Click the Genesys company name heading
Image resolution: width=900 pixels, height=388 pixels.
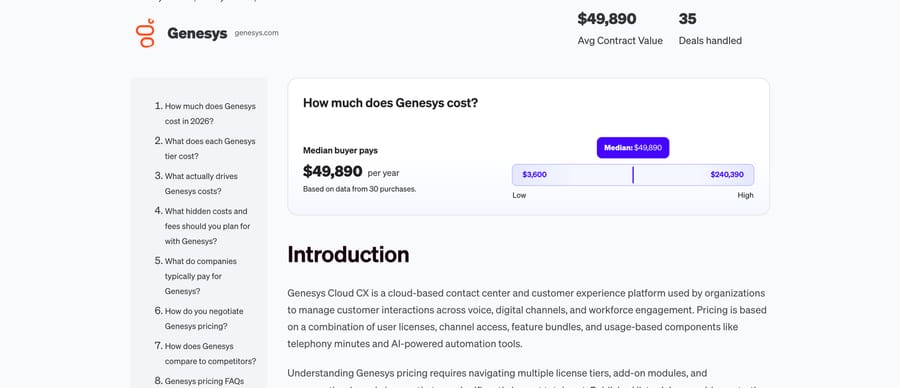197,33
